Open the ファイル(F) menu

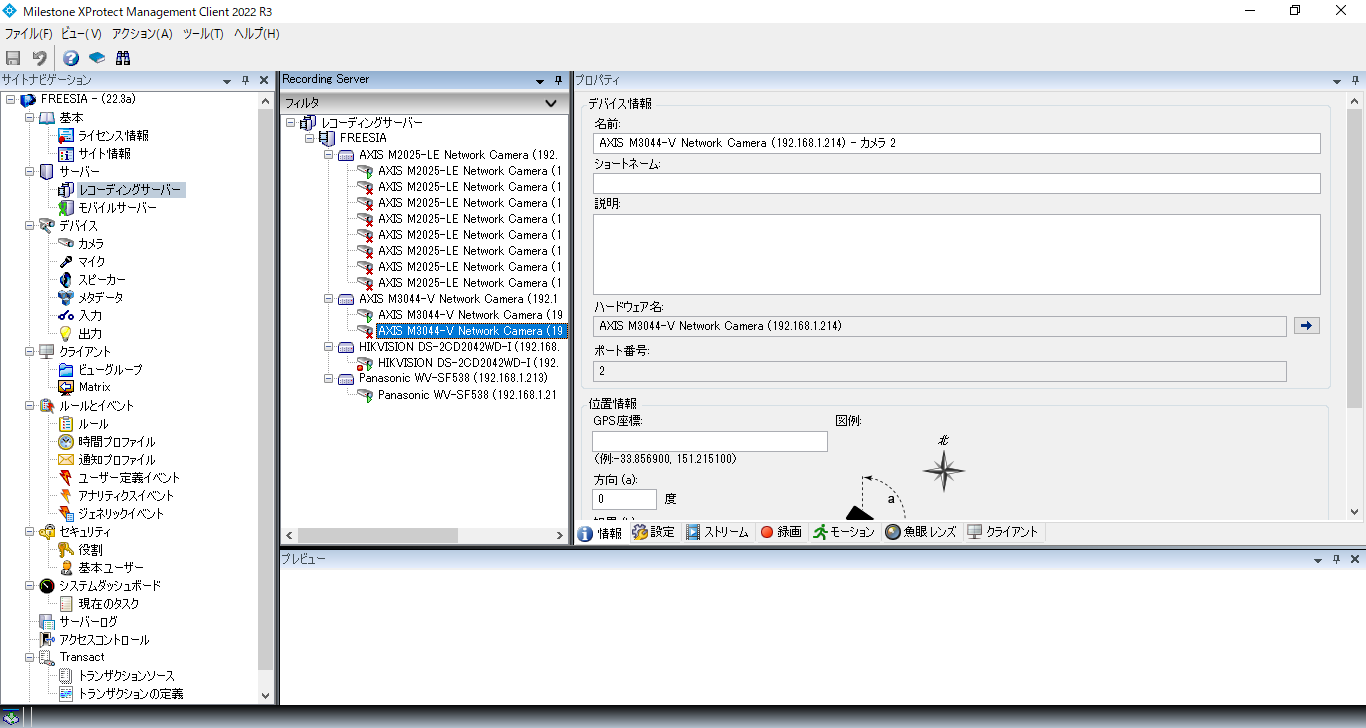(28, 33)
